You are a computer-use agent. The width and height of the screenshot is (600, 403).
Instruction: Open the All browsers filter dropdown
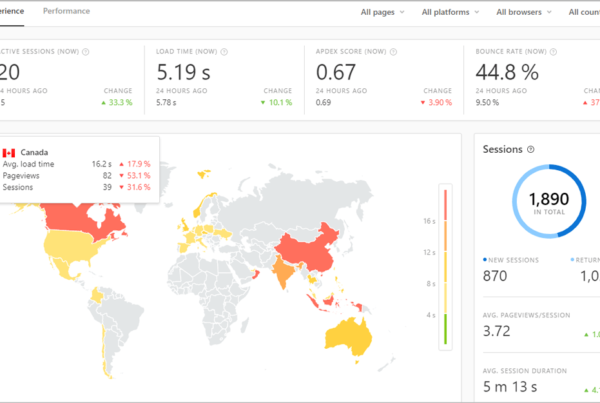[524, 12]
